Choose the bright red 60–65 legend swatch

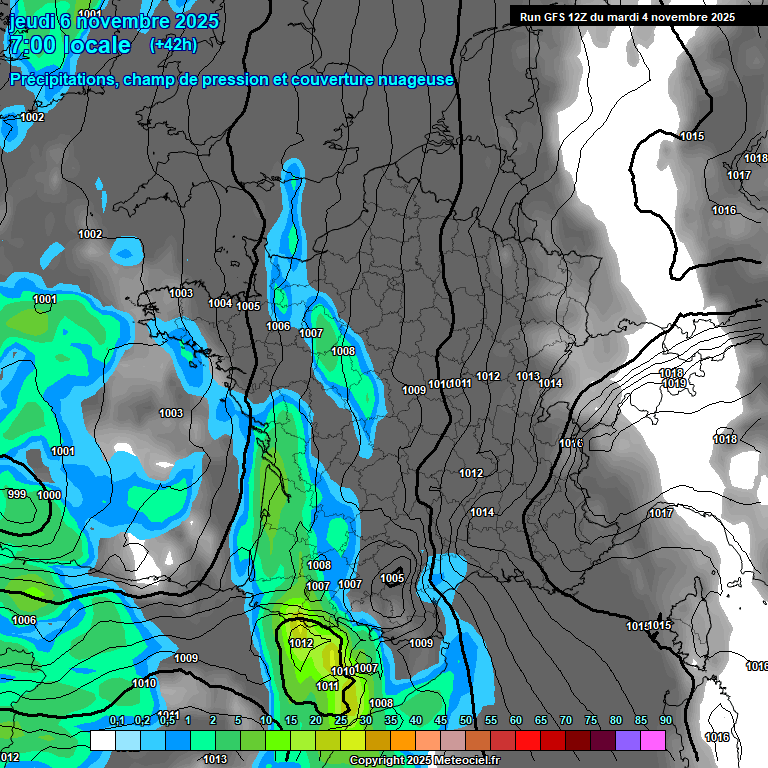(528, 740)
